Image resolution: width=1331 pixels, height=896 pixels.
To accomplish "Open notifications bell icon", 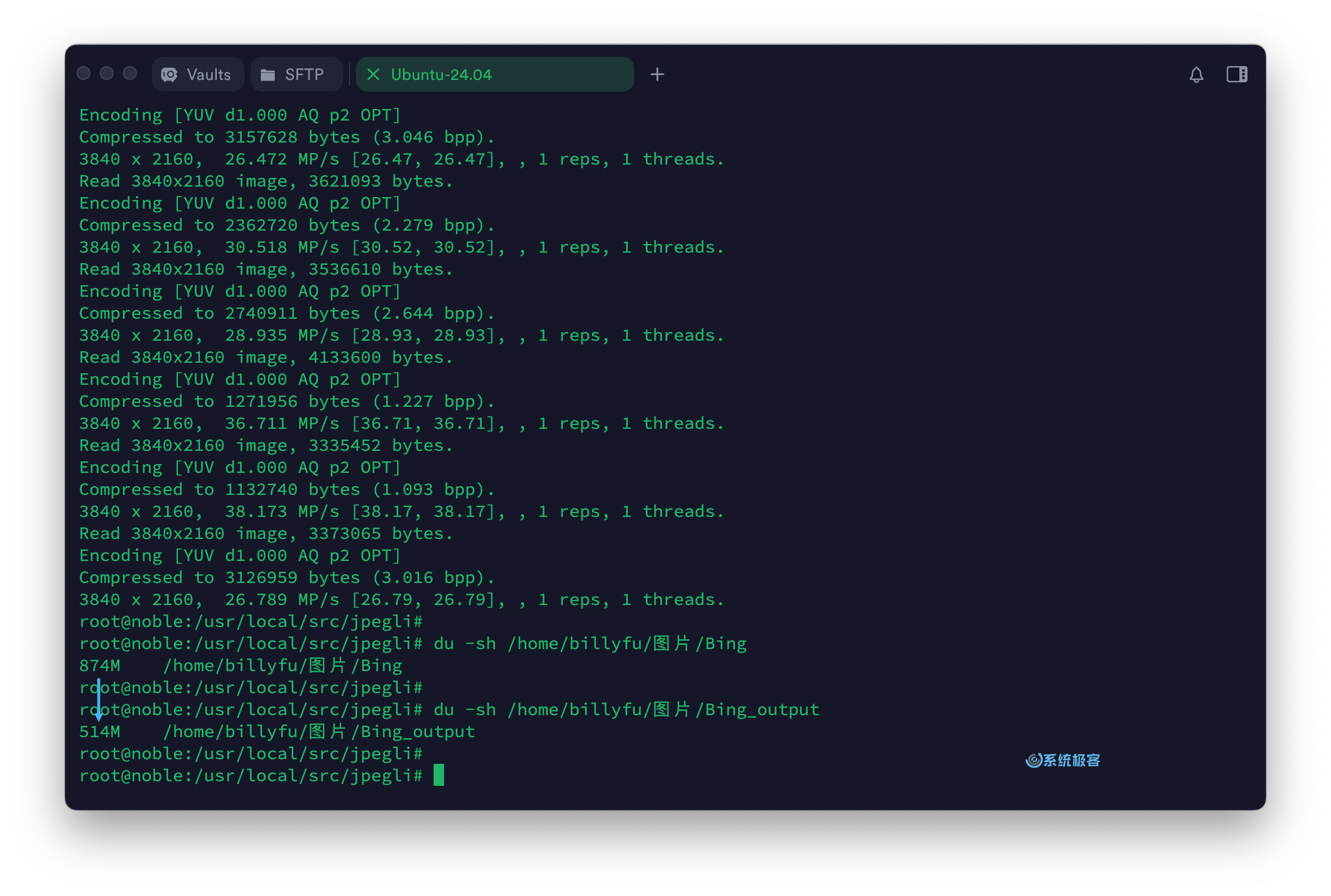I will click(x=1197, y=74).
